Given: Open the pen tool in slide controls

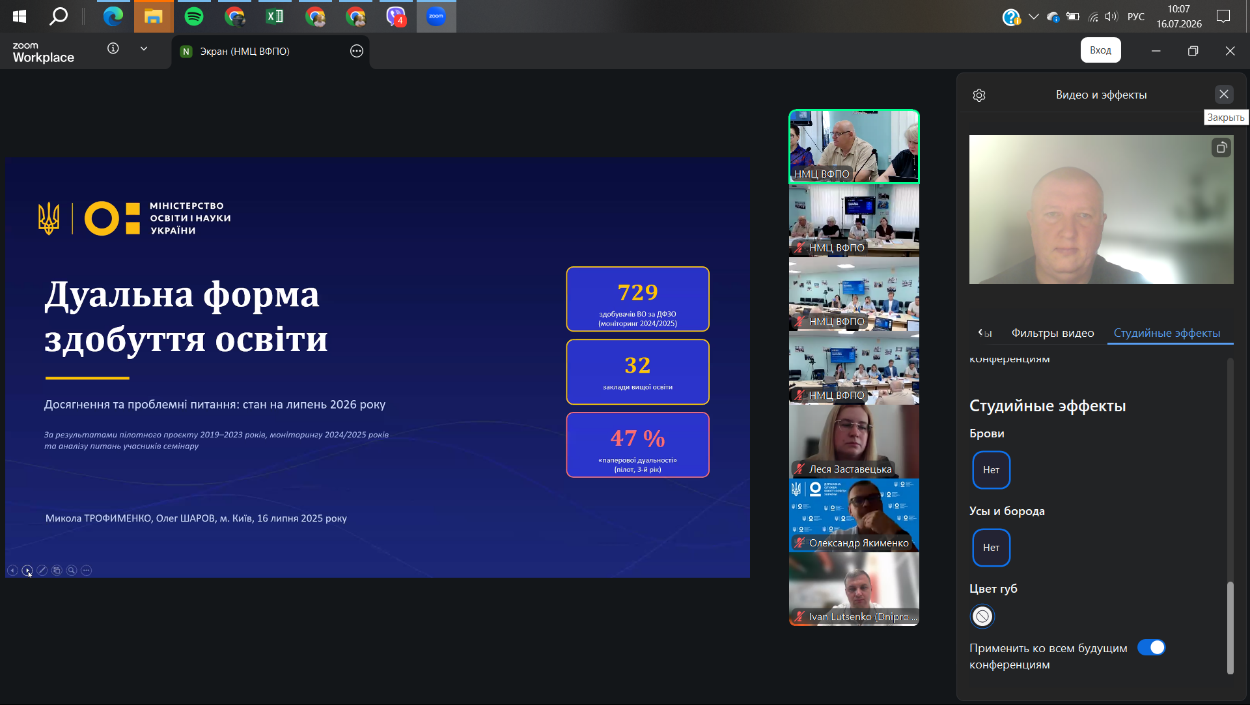Looking at the screenshot, I should coord(42,570).
